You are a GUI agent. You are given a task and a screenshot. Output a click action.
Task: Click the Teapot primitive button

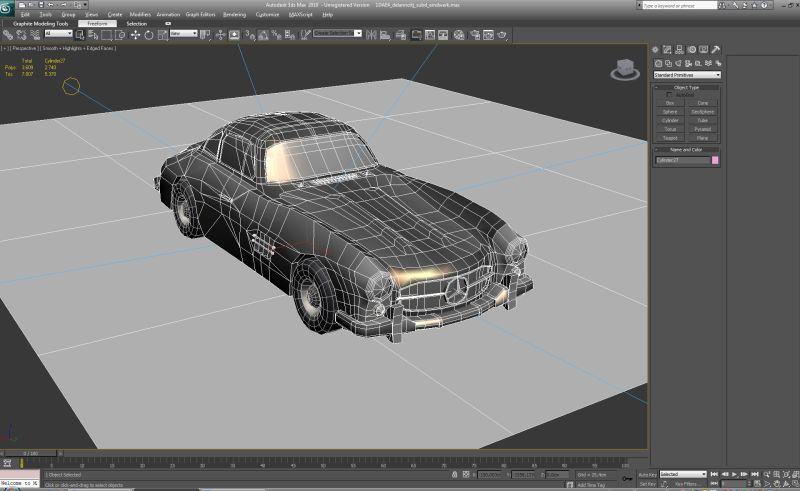tap(670, 138)
